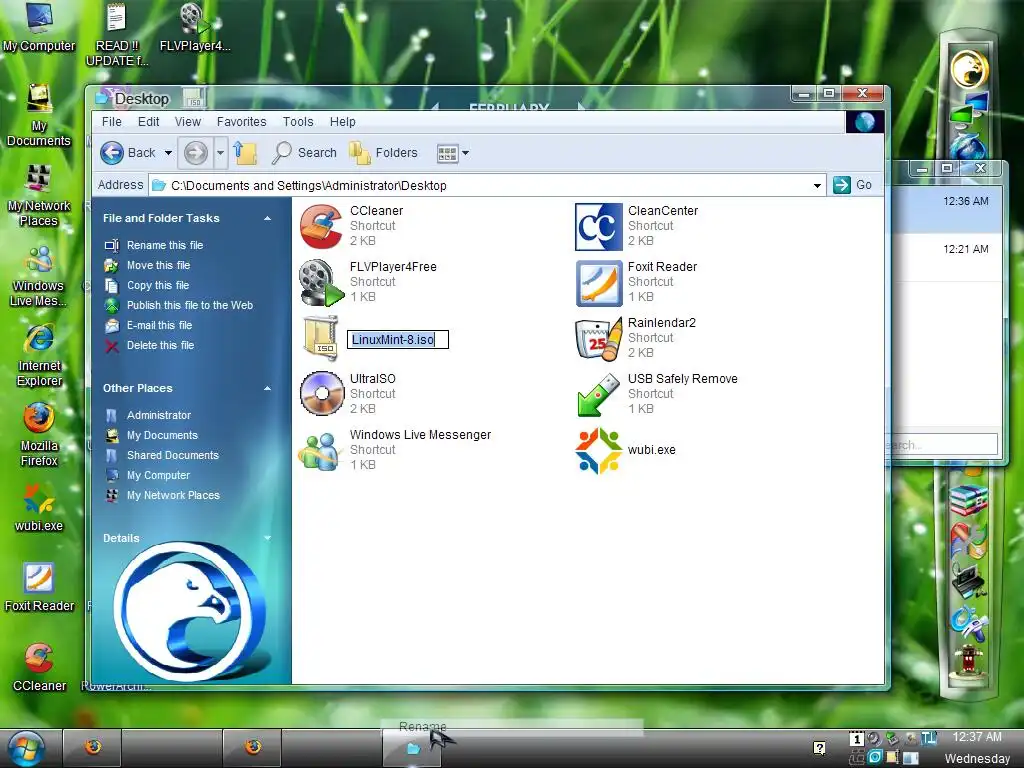Open the File menu
1024x768 pixels.
(112, 121)
